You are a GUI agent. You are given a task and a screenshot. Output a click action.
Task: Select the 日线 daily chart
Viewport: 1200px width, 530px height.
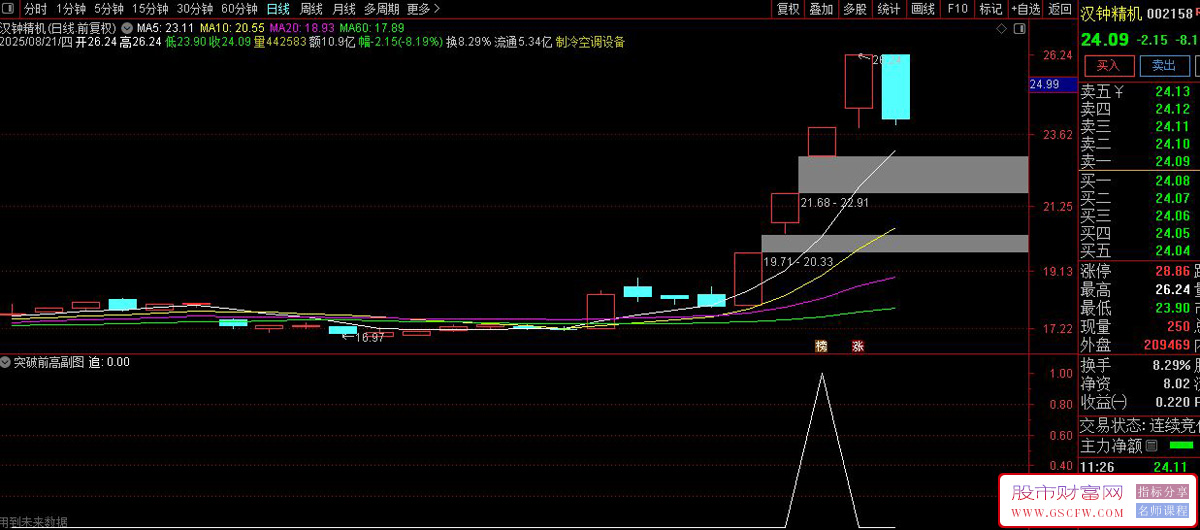(278, 9)
